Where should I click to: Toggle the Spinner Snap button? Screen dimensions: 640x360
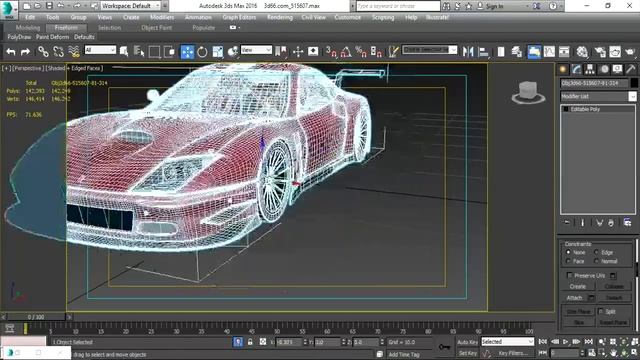click(x=376, y=51)
